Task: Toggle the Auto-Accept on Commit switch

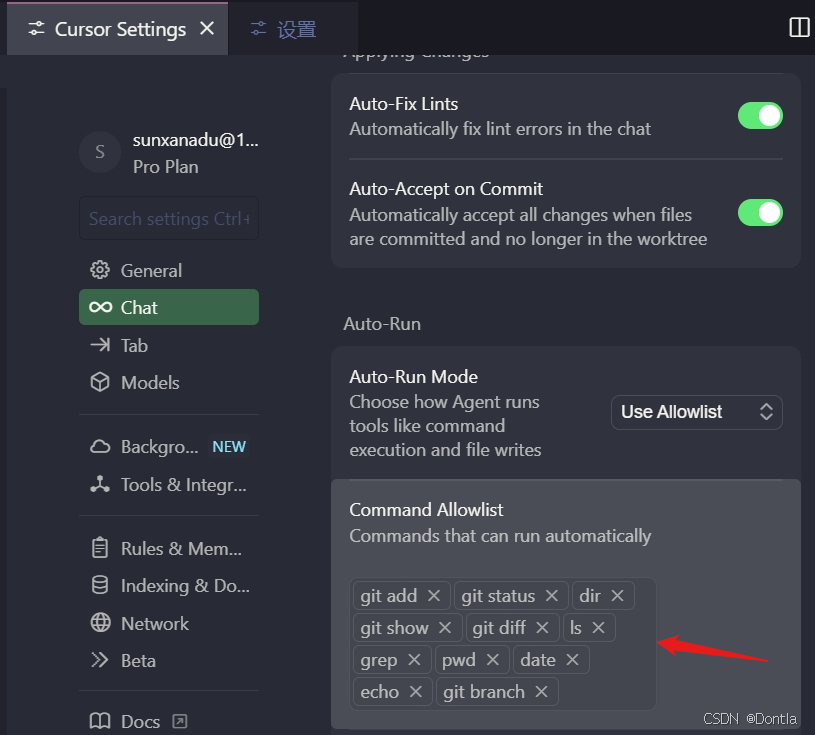Action: (x=760, y=213)
